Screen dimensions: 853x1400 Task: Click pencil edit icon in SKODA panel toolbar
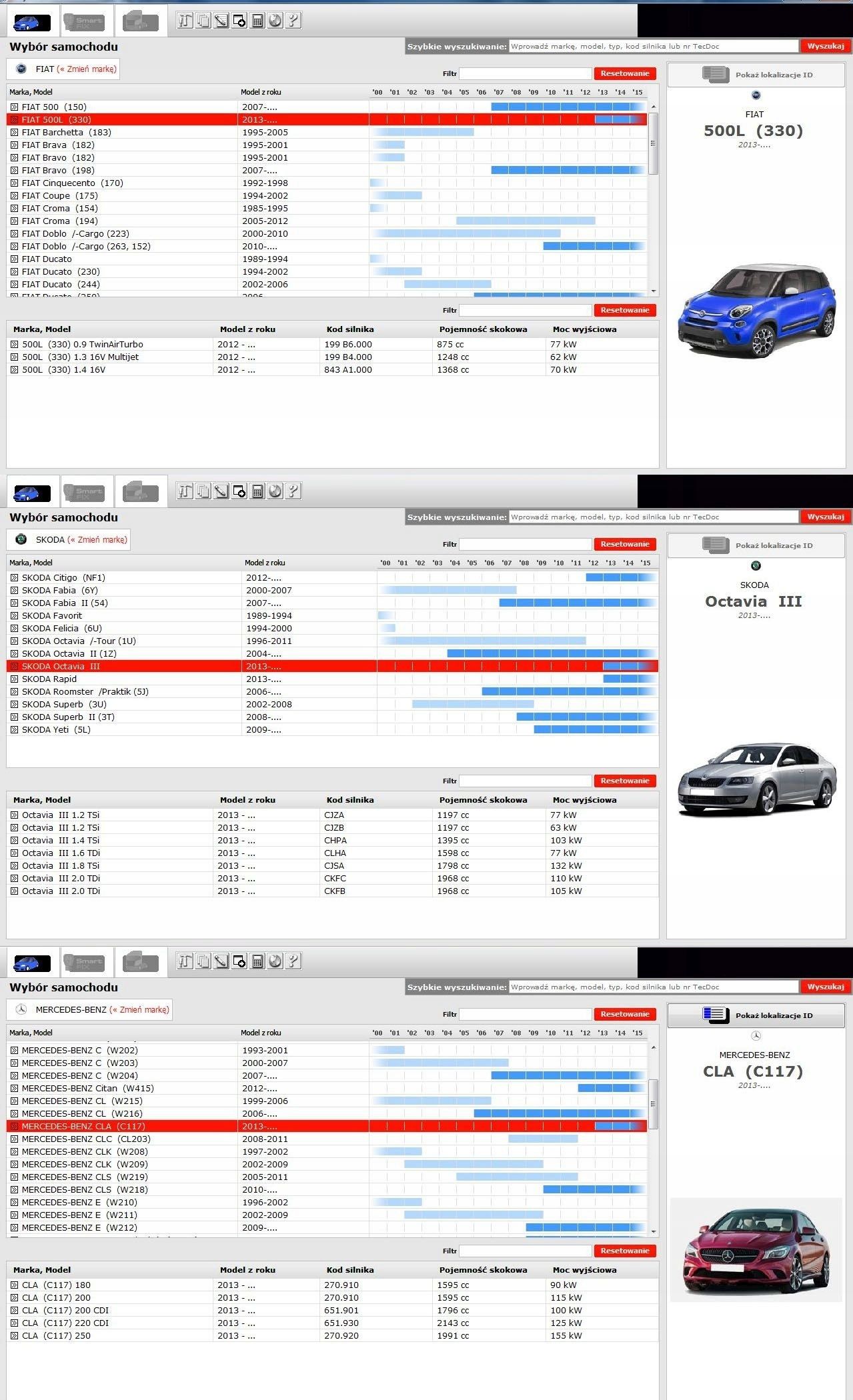pyautogui.click(x=221, y=491)
